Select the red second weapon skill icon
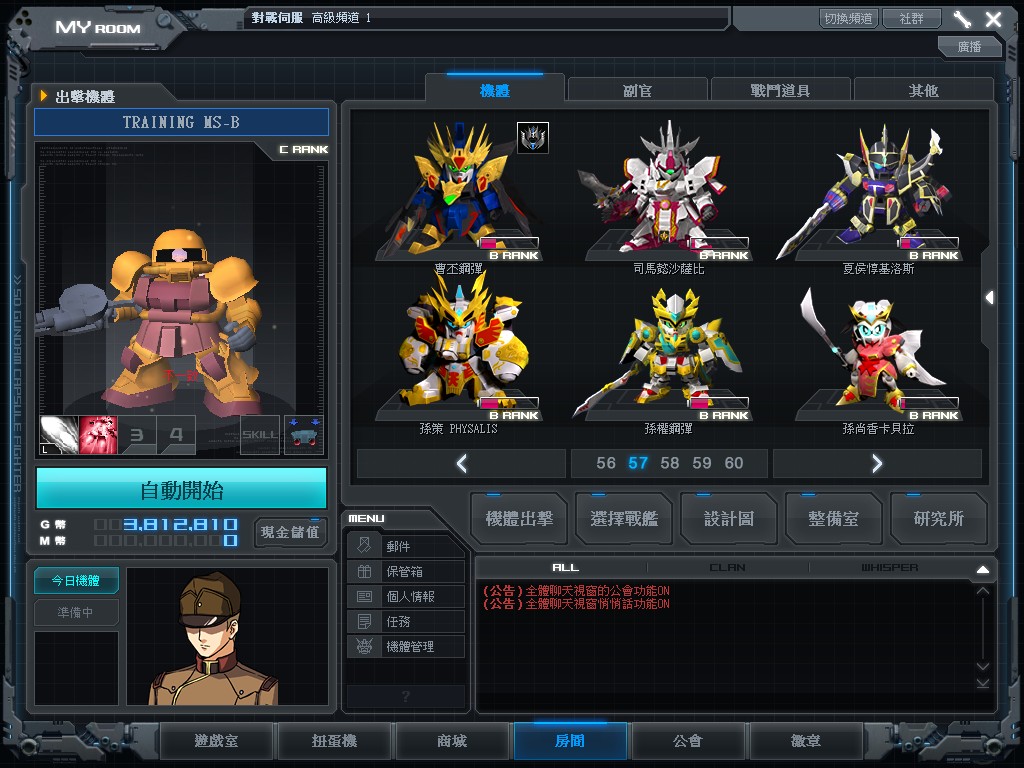1024x768 pixels. (x=98, y=435)
